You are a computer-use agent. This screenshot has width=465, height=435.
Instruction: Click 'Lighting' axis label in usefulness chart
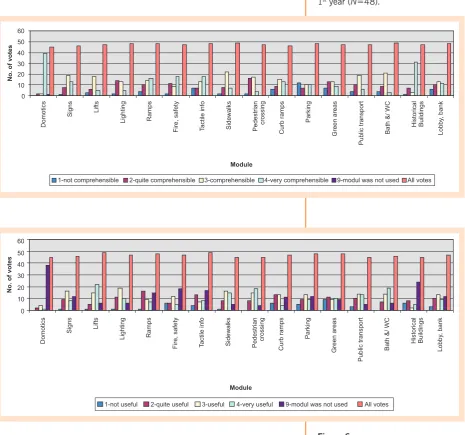(x=122, y=329)
